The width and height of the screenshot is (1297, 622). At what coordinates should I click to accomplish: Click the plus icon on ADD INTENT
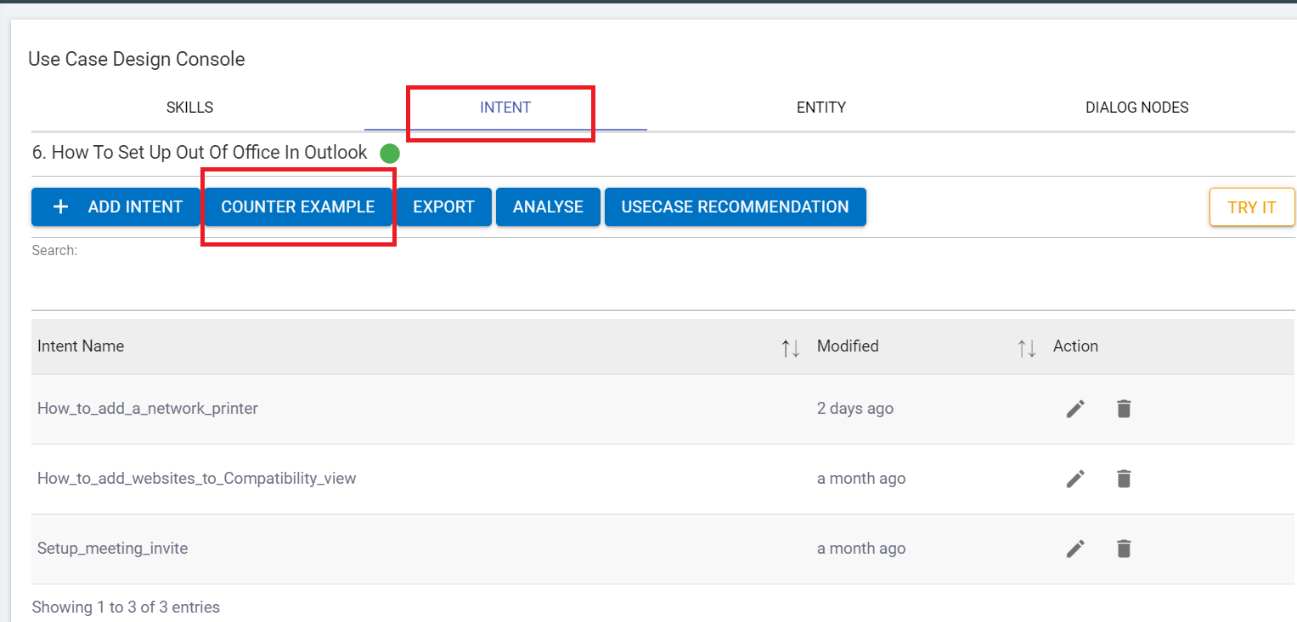[60, 207]
